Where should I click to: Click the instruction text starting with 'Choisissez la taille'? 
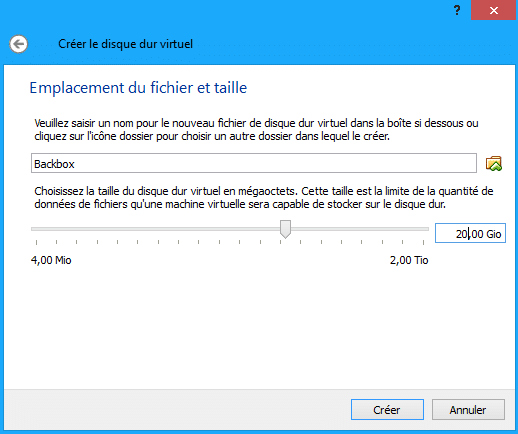click(x=264, y=198)
